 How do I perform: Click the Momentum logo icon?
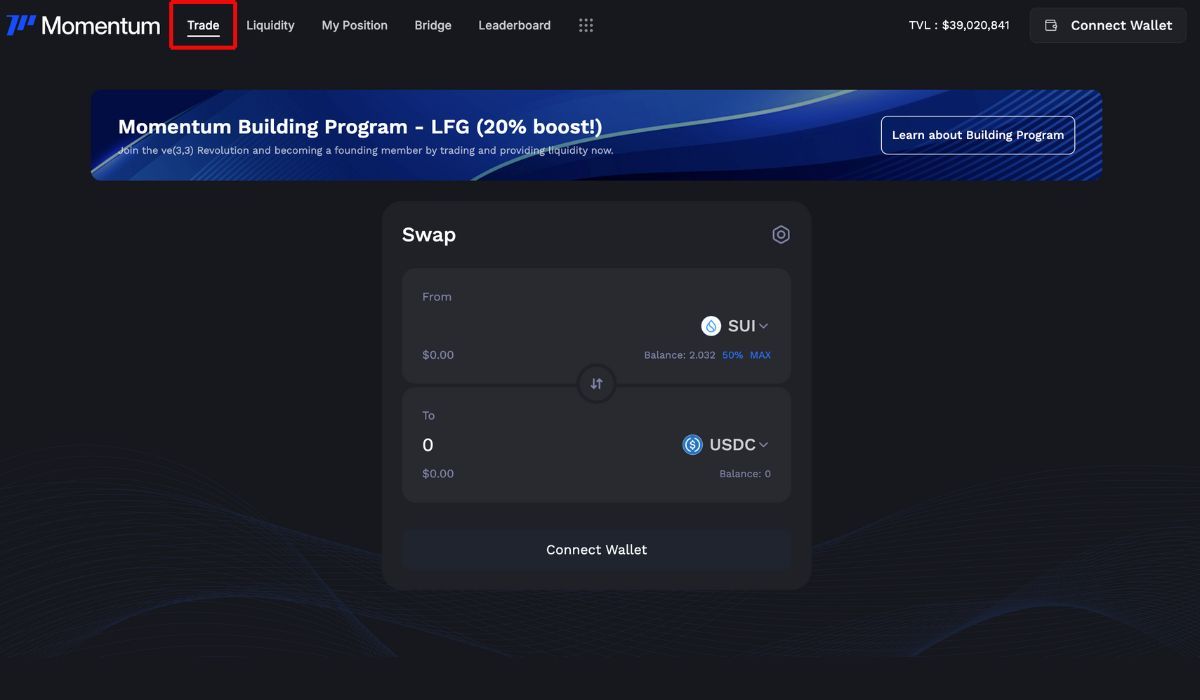click(x=21, y=25)
